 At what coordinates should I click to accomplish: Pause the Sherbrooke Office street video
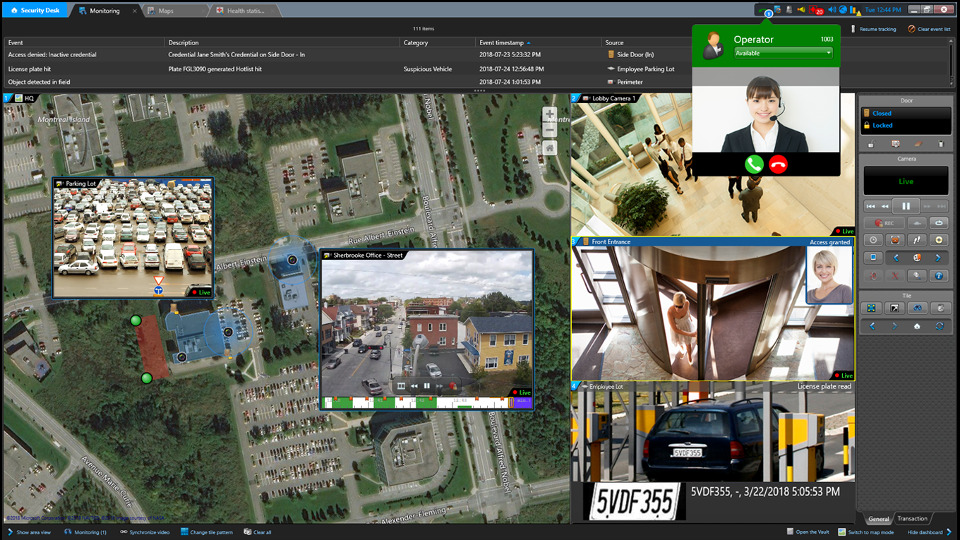coord(427,386)
